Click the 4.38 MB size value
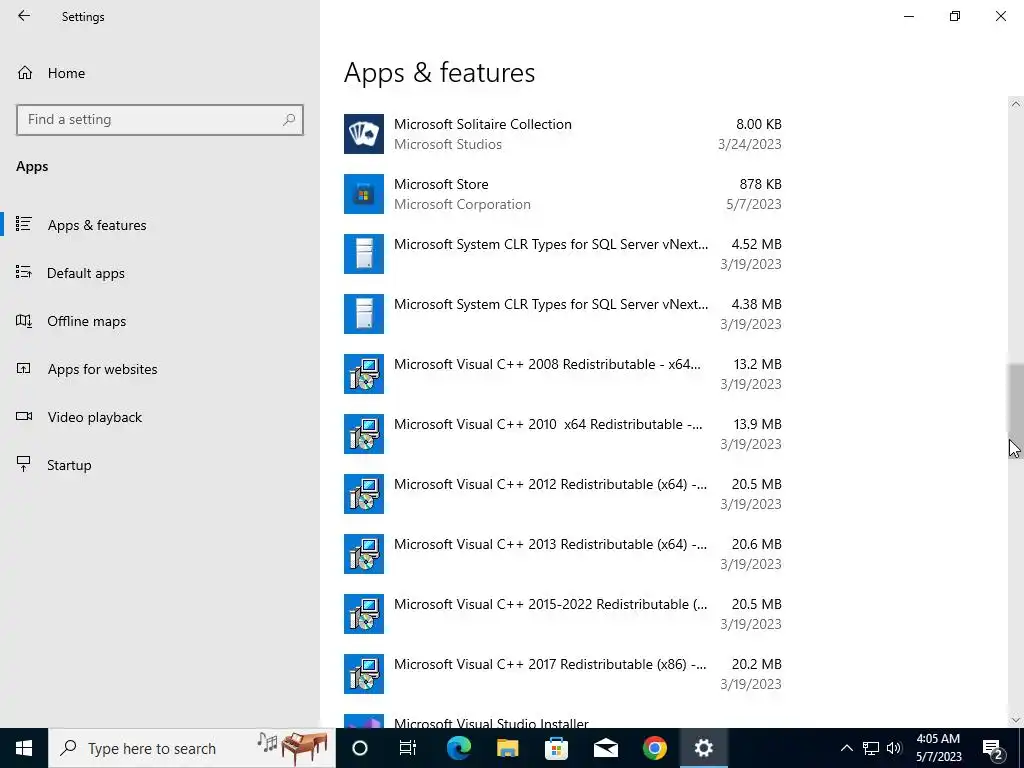1024x768 pixels. pyautogui.click(x=756, y=304)
